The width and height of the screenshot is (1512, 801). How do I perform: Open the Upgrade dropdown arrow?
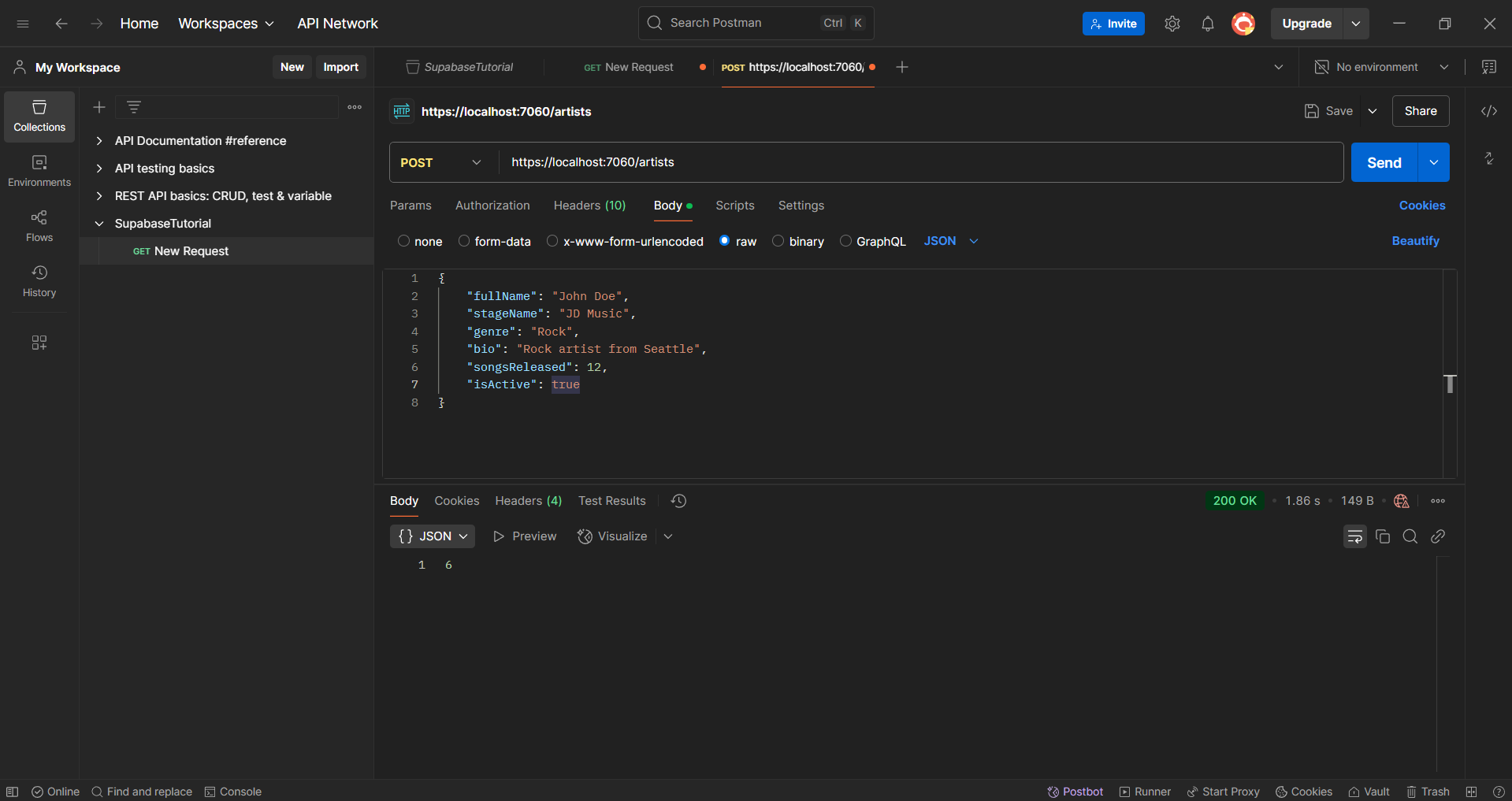[1356, 24]
